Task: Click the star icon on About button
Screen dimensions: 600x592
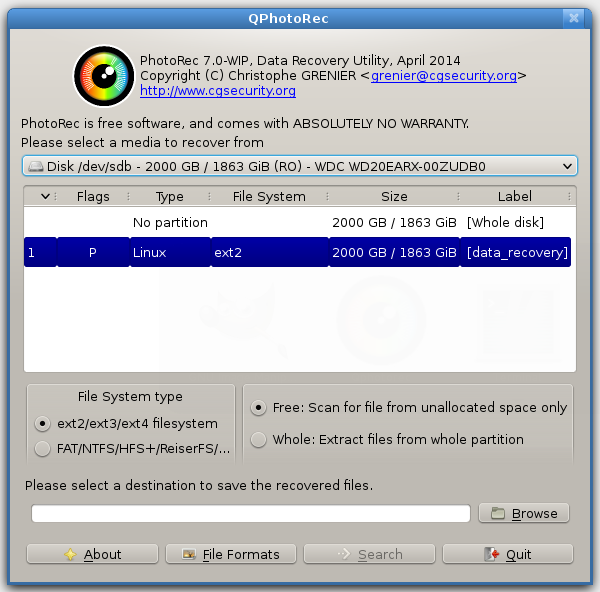Action: point(69,554)
